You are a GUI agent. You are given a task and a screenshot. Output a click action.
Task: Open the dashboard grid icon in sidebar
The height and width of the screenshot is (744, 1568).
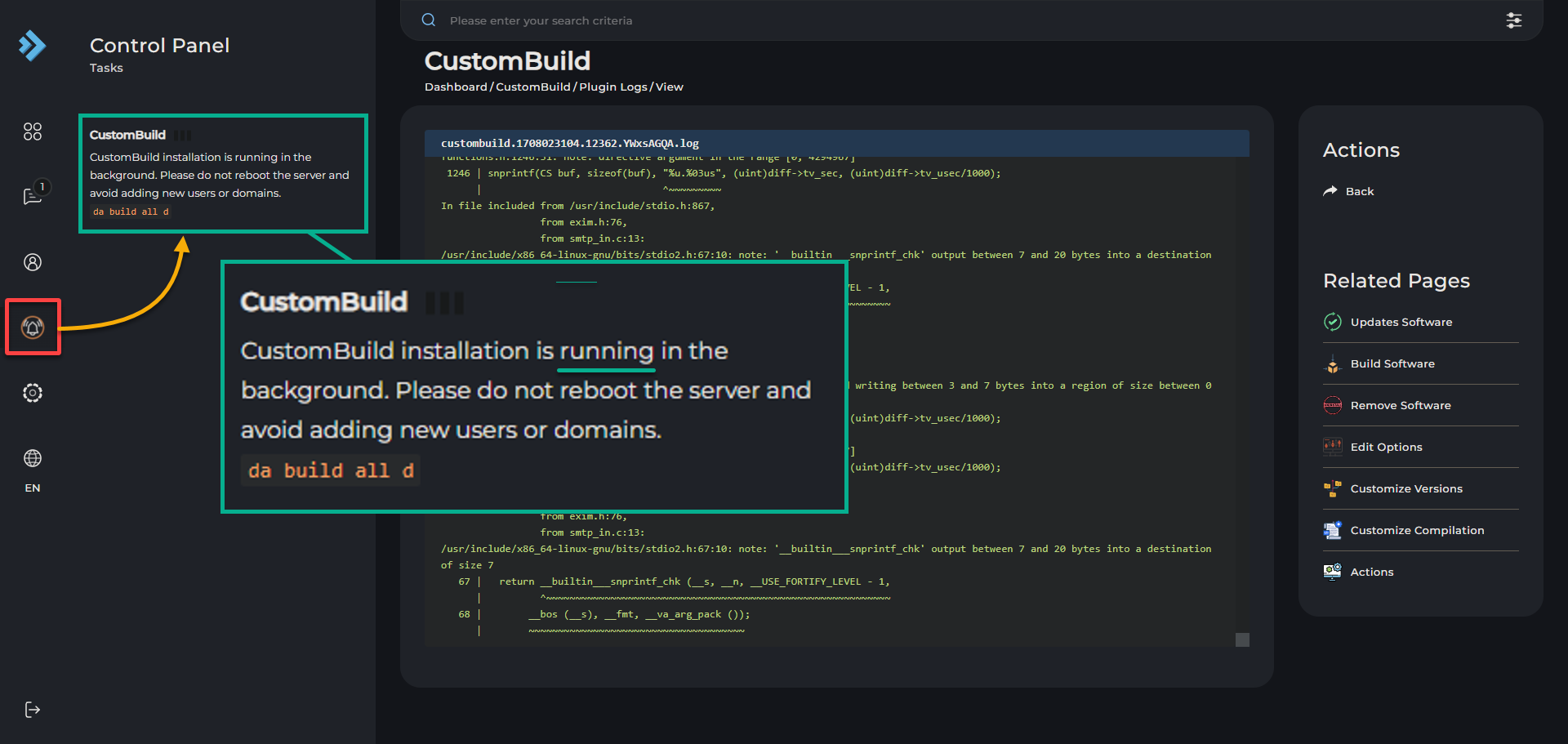(x=33, y=131)
